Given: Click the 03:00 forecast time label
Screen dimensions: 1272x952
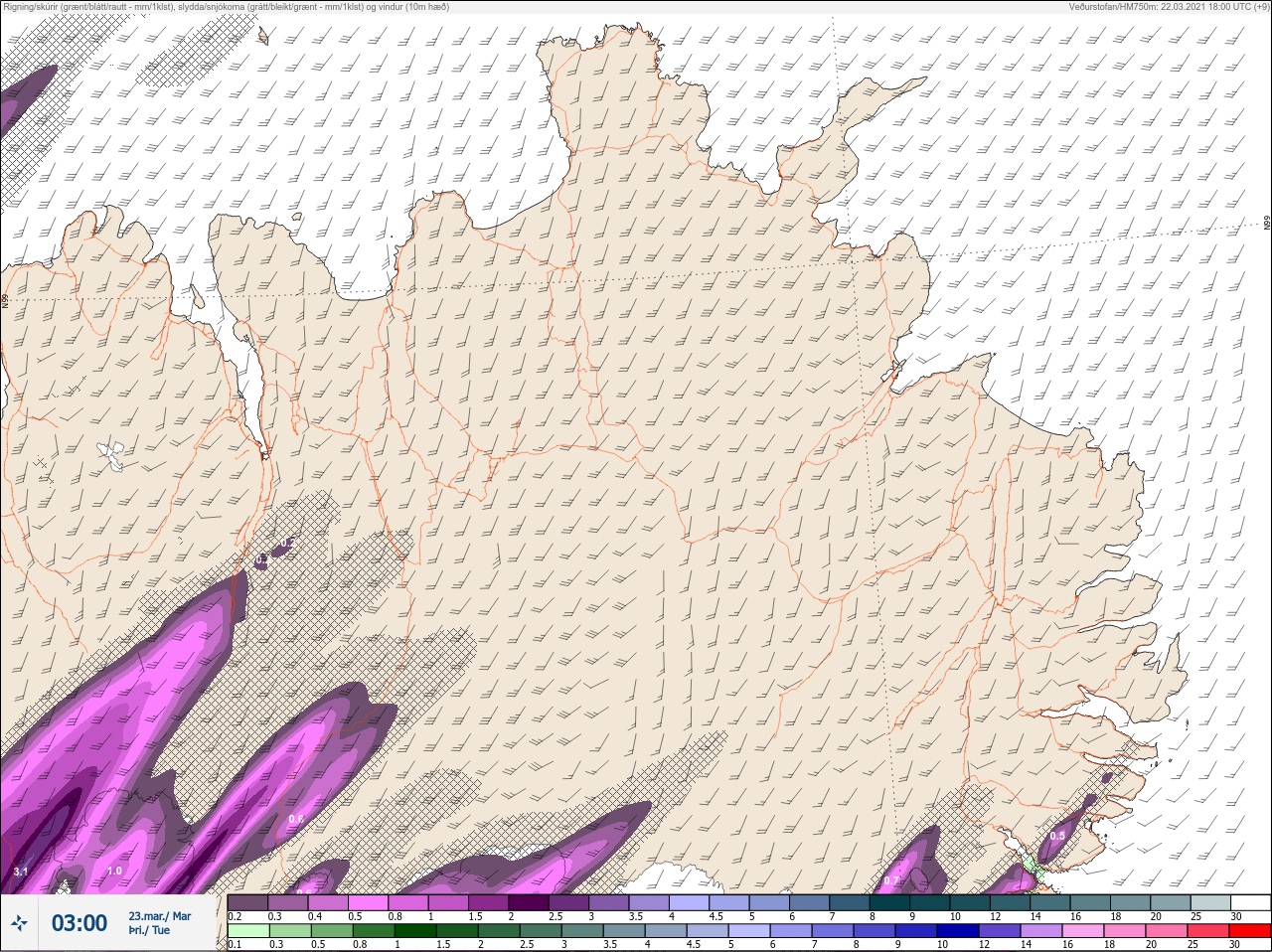Looking at the screenshot, I should click(79, 923).
